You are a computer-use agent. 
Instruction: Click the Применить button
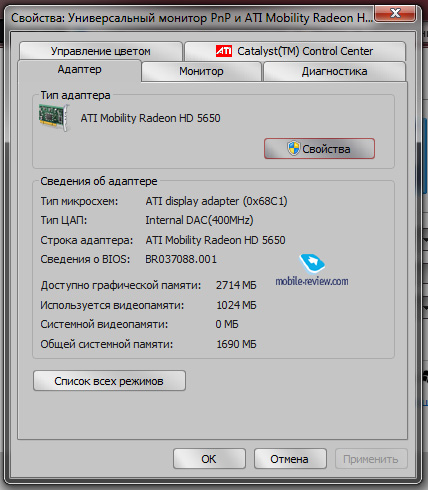pyautogui.click(x=371, y=459)
